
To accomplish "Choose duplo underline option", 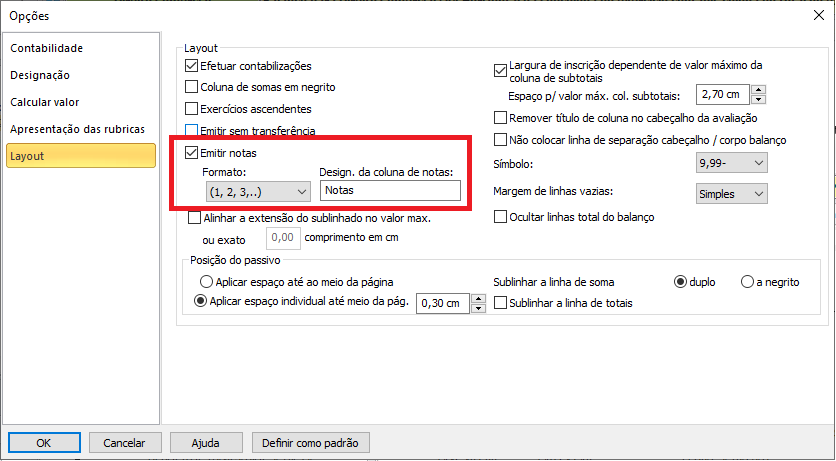I will pyautogui.click(x=680, y=282).
